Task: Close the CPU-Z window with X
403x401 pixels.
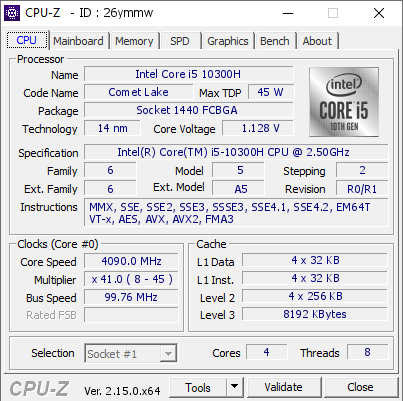Action: point(379,13)
